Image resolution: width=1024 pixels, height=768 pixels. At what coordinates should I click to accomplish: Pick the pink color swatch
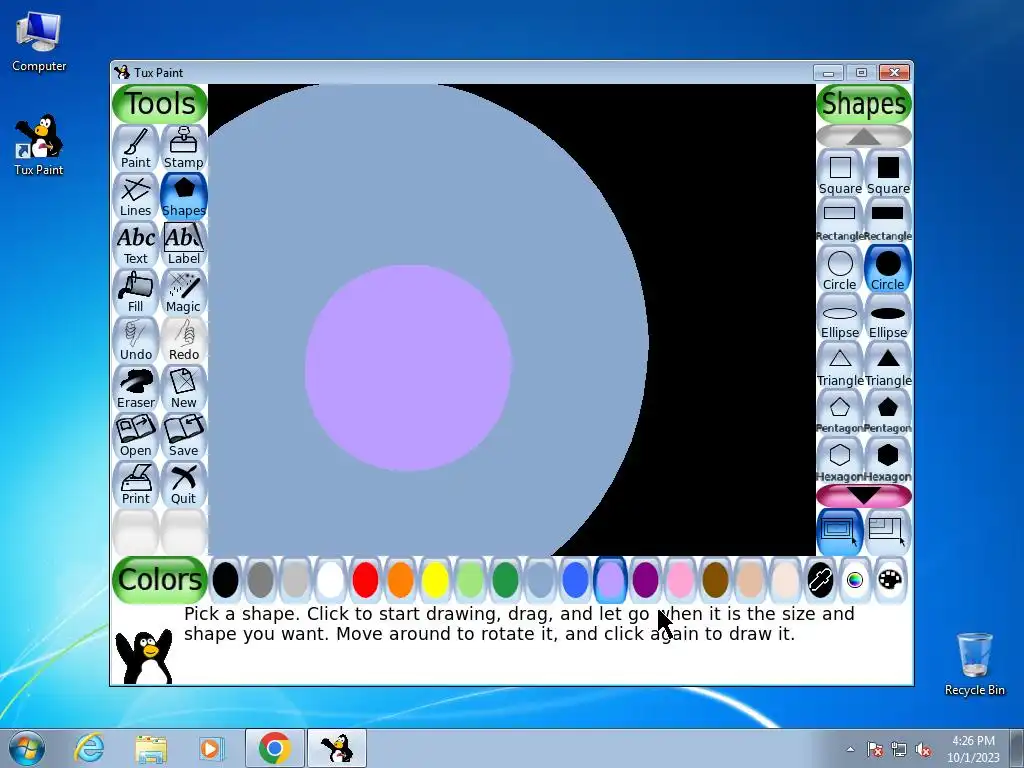(x=680, y=580)
